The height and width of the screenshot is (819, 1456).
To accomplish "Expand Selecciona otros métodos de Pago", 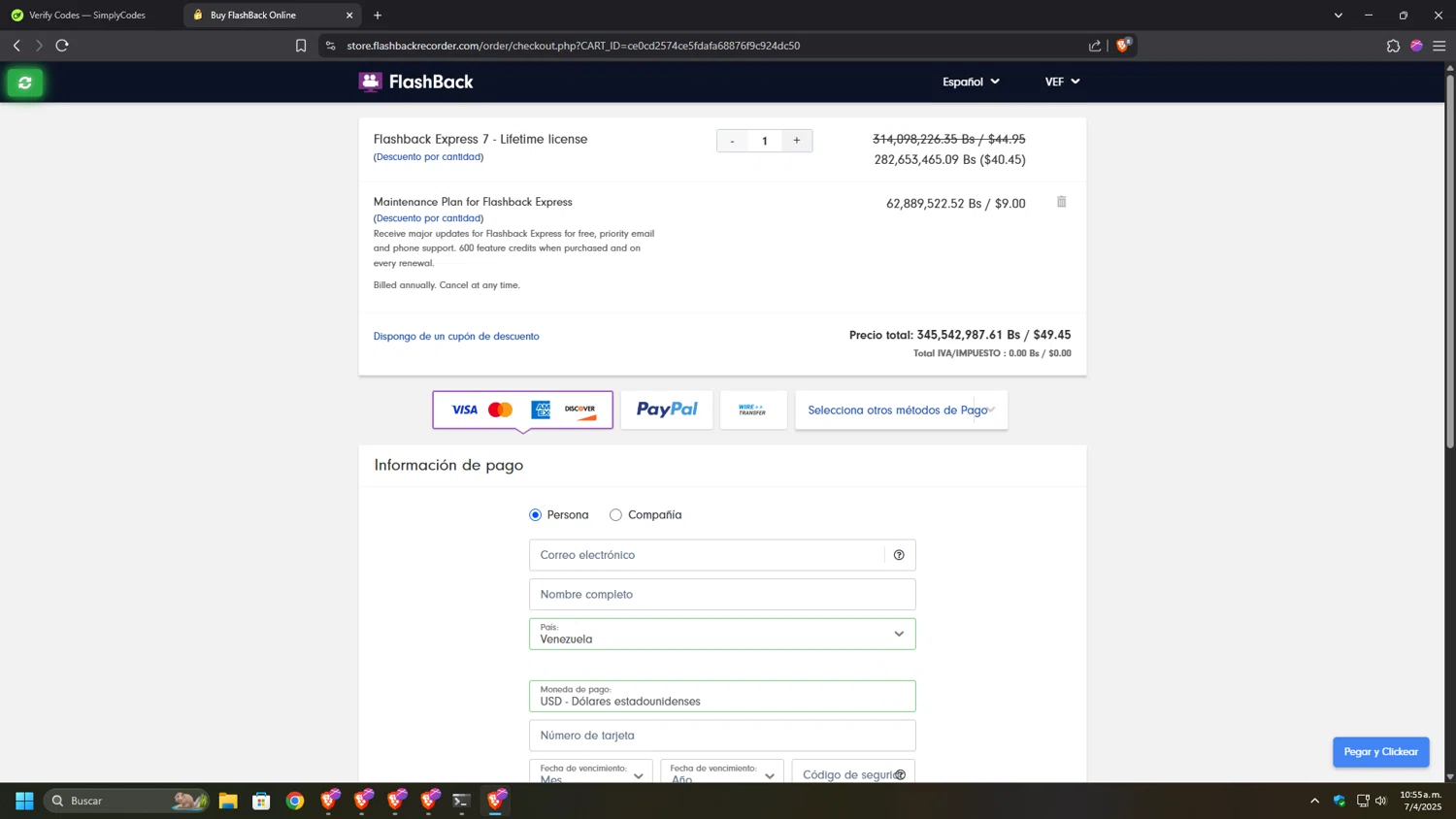I will [x=901, y=409].
